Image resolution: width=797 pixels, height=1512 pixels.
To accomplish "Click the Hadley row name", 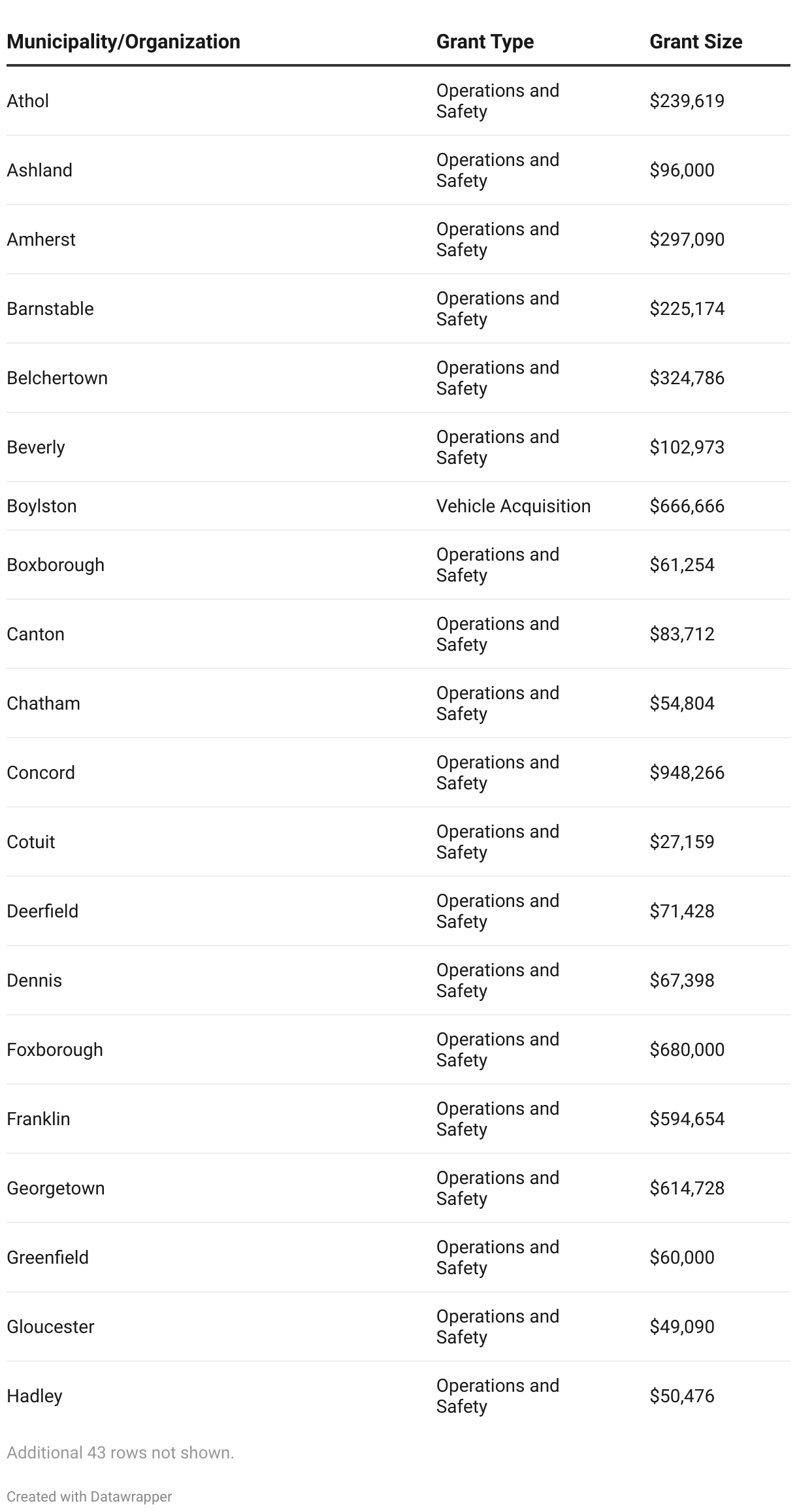I will (35, 1396).
